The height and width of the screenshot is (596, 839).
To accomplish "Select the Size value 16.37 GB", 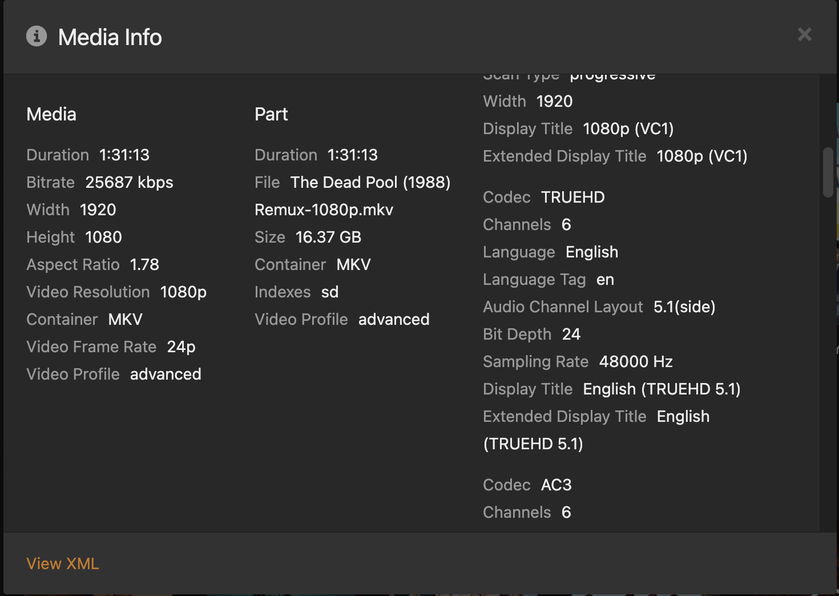I will click(x=328, y=238).
